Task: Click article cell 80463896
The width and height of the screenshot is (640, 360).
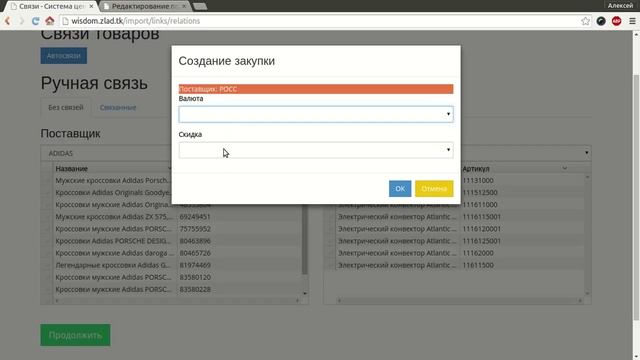Action: [x=195, y=241]
